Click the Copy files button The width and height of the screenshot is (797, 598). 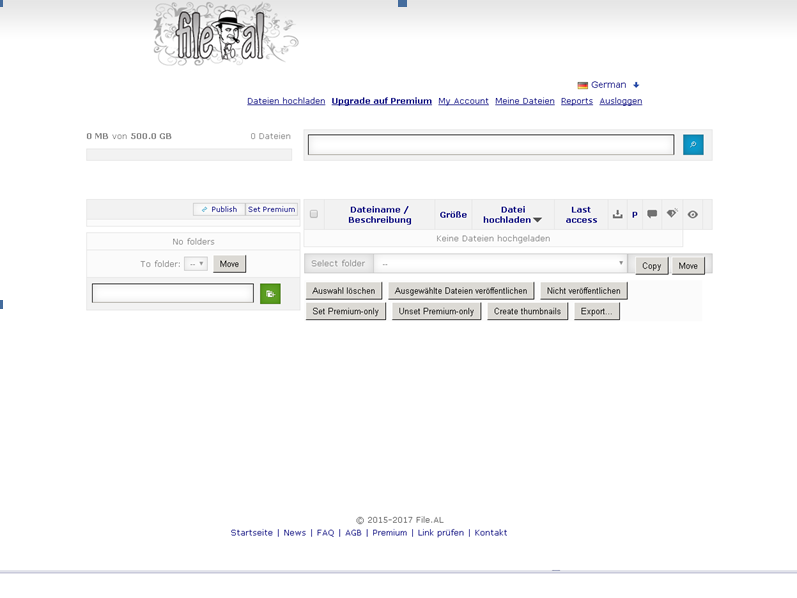coord(652,266)
